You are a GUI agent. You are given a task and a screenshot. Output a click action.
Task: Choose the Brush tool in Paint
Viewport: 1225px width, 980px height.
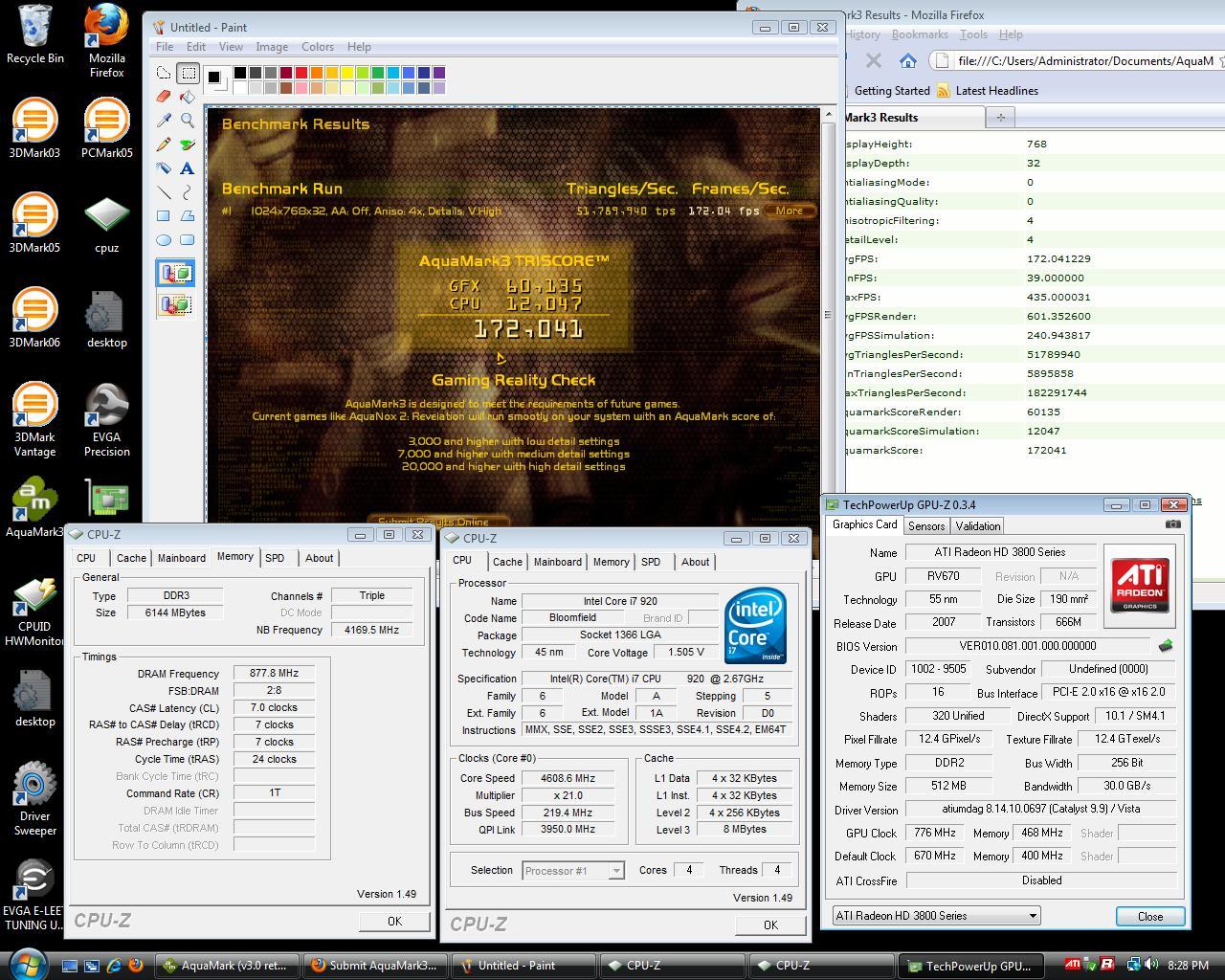188,145
